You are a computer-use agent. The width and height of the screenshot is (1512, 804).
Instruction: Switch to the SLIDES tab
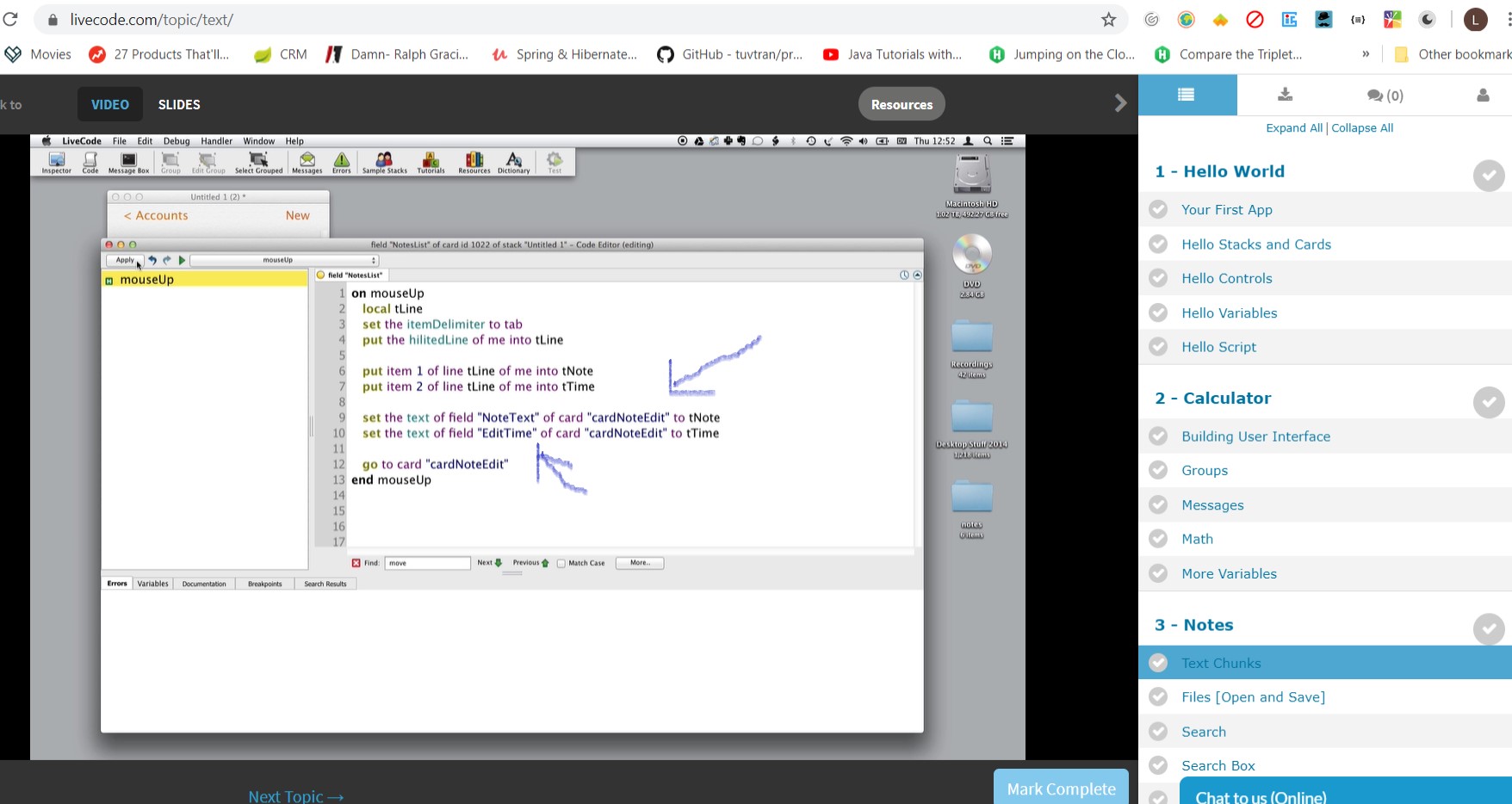pos(179,104)
